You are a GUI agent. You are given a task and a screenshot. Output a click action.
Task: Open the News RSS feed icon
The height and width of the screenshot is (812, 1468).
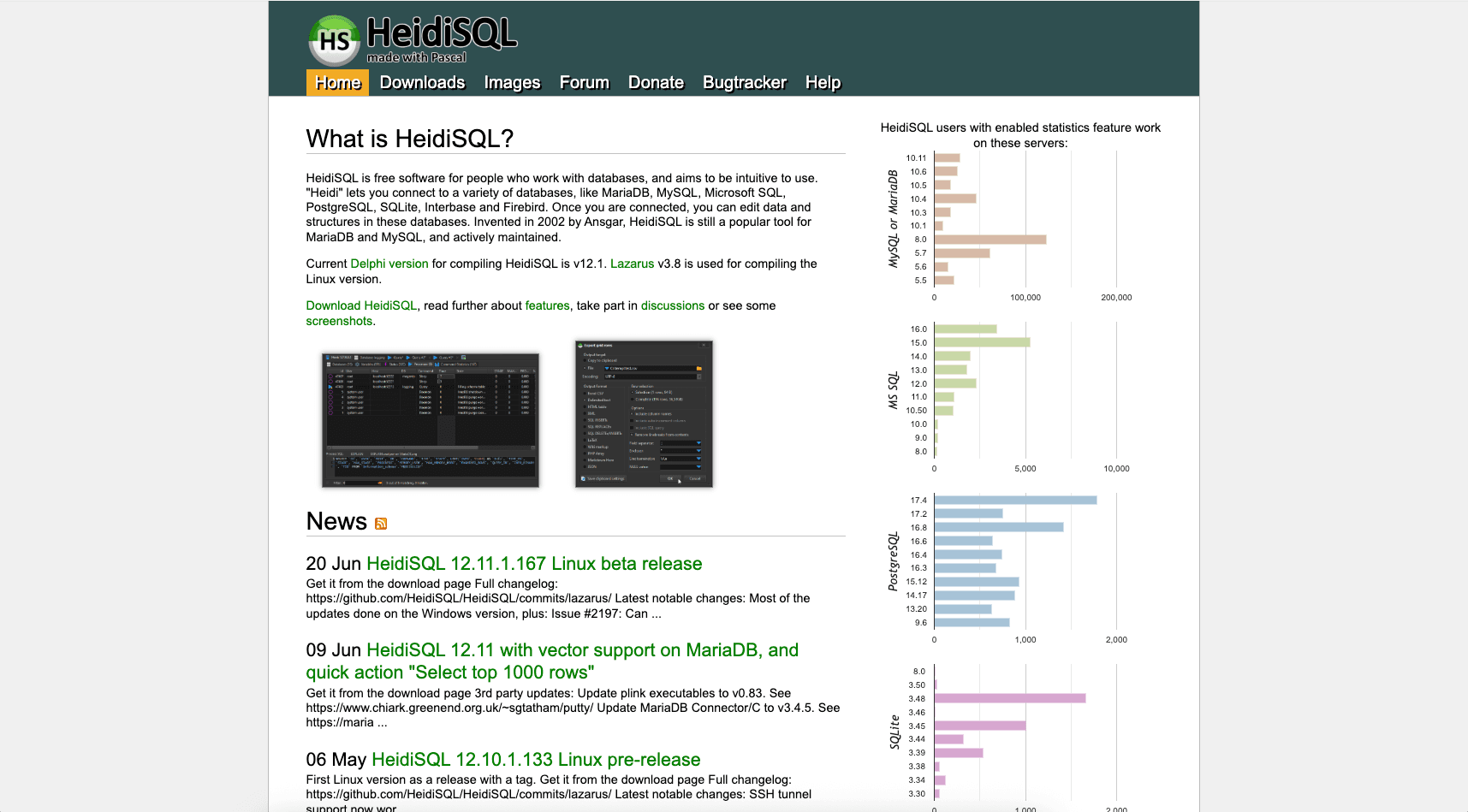[381, 524]
